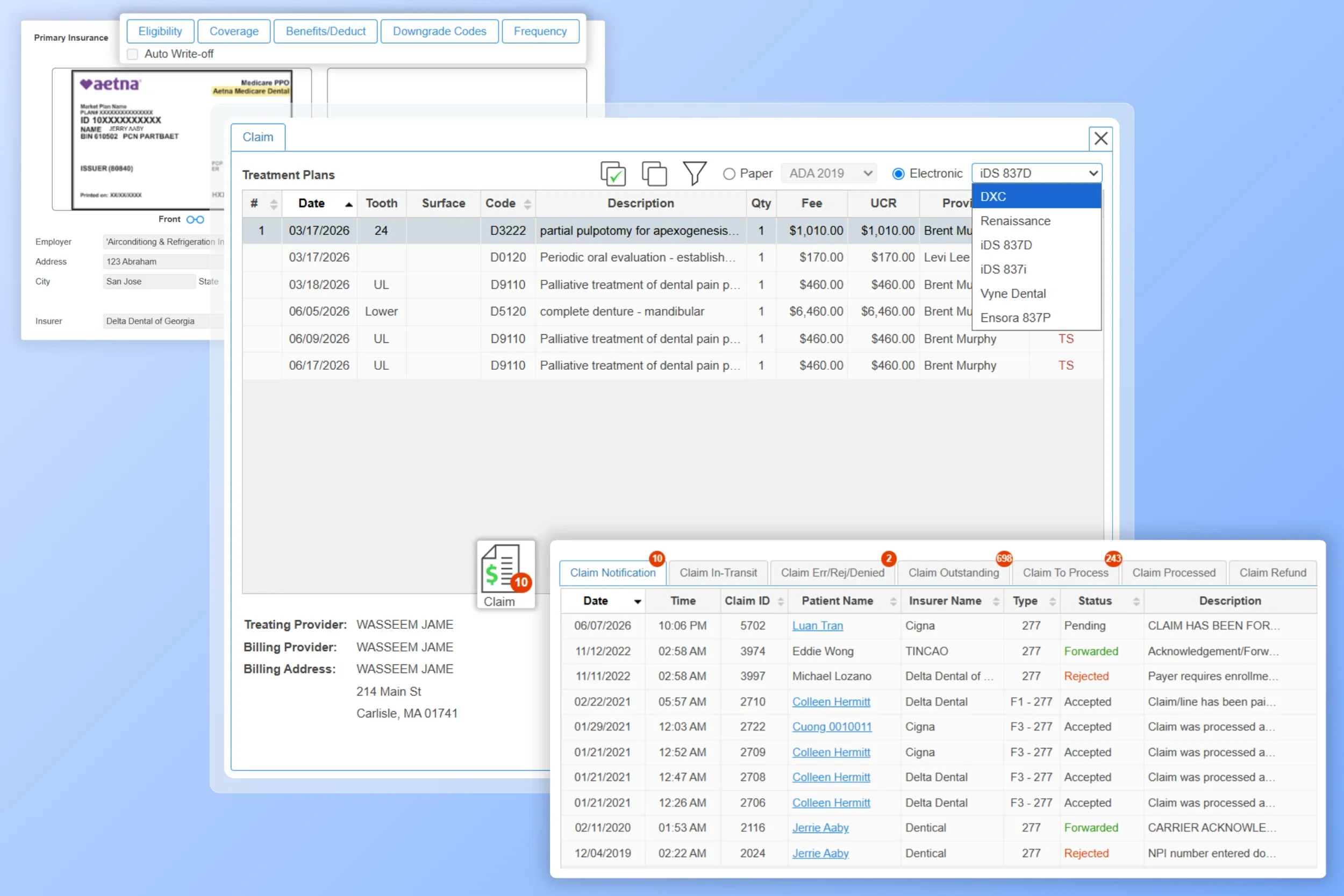
Task: Sort by the Type column arrows
Action: [x=1053, y=601]
